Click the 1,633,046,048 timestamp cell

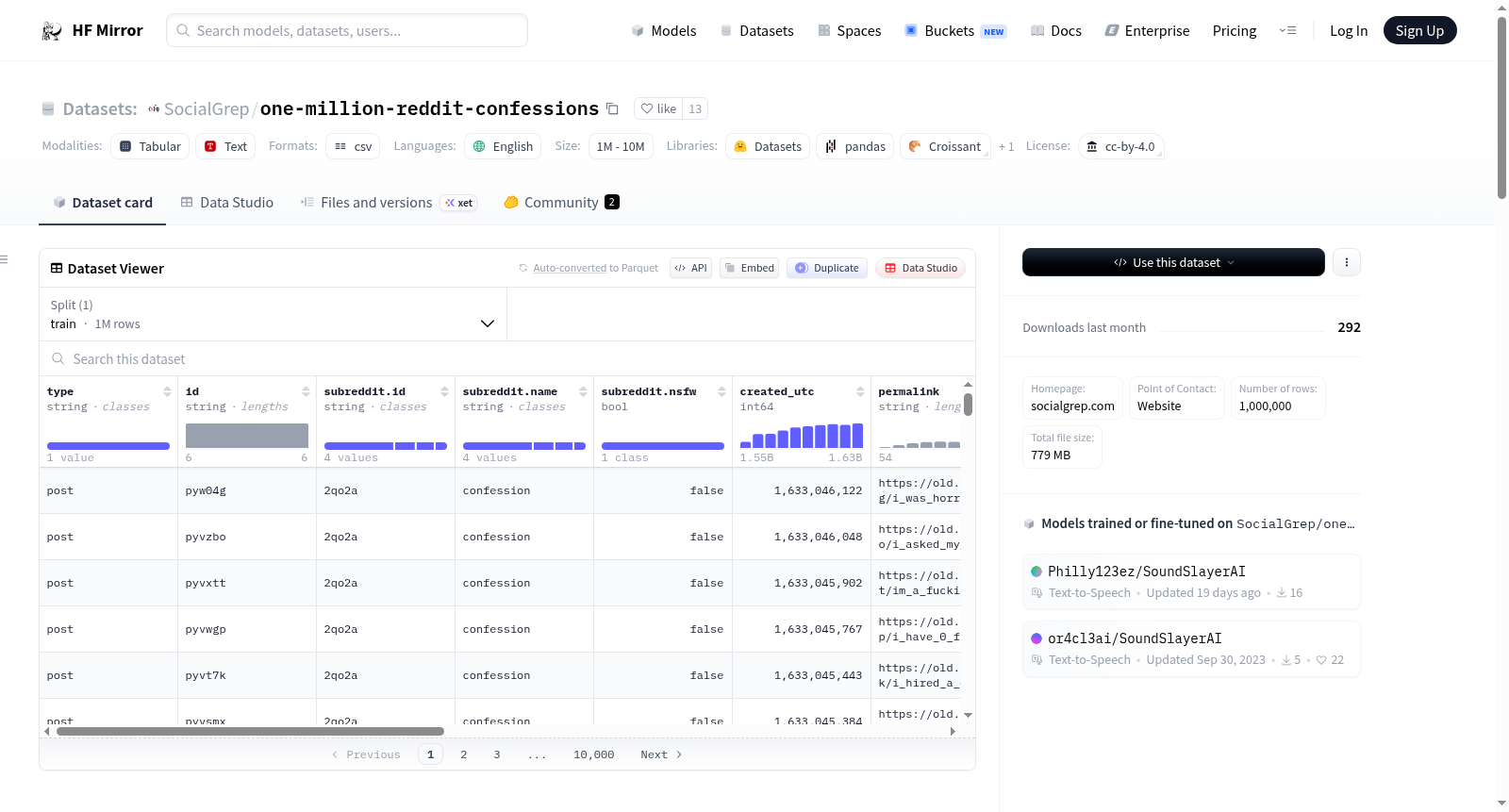802,537
